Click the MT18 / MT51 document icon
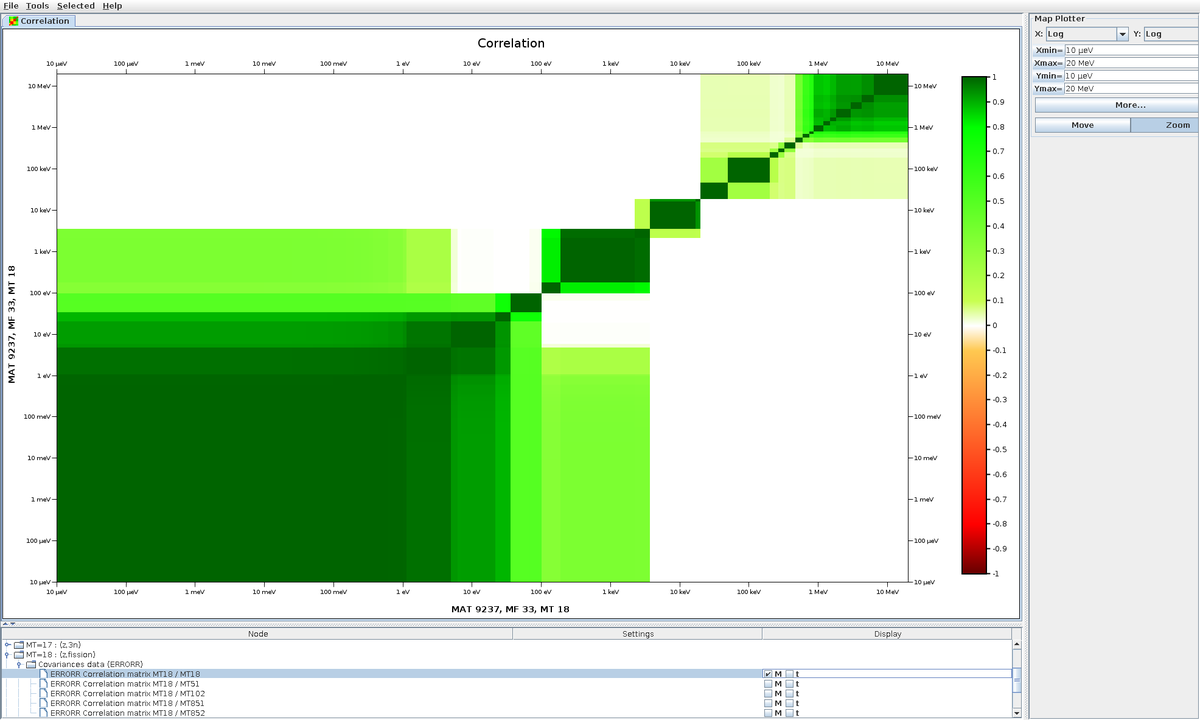Image resolution: width=1200 pixels, height=720 pixels. pos(43,684)
